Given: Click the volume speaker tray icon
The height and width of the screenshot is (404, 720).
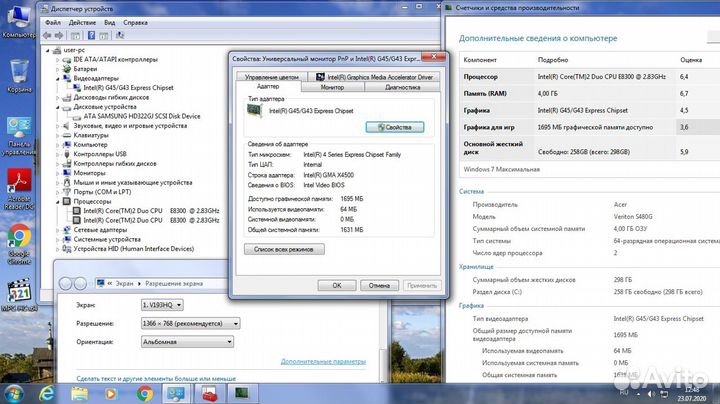Looking at the screenshot, I should (x=651, y=394).
